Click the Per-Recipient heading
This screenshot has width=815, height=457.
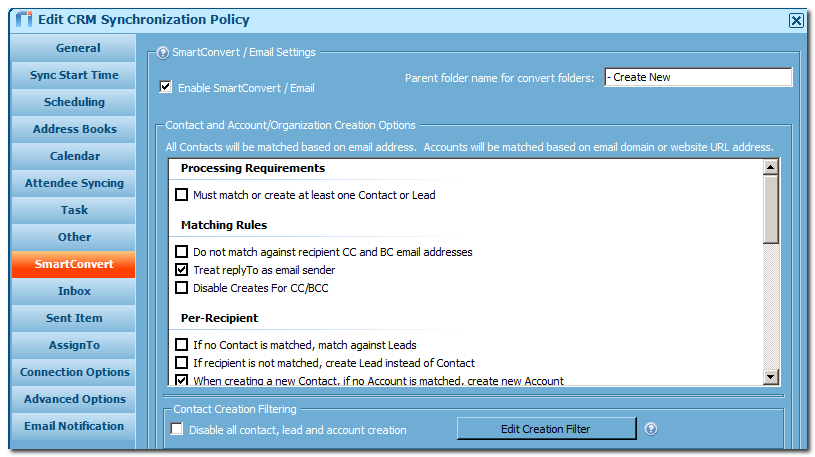click(x=219, y=318)
